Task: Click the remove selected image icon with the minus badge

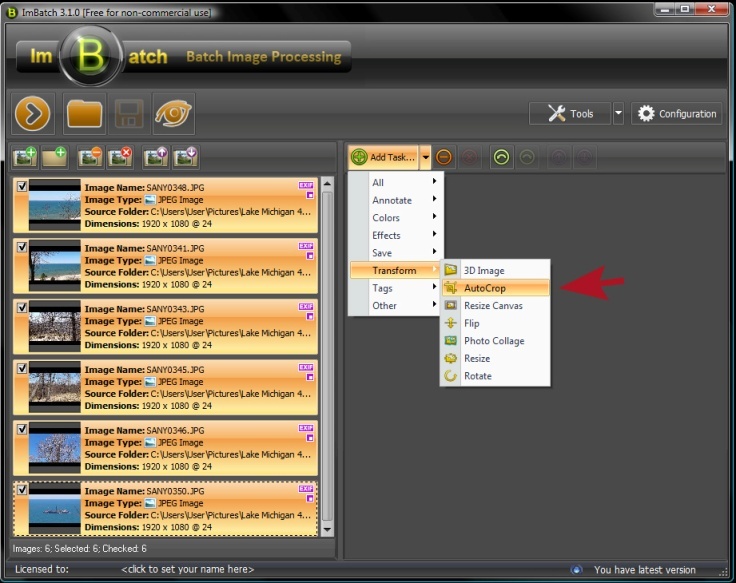Action: tap(90, 157)
